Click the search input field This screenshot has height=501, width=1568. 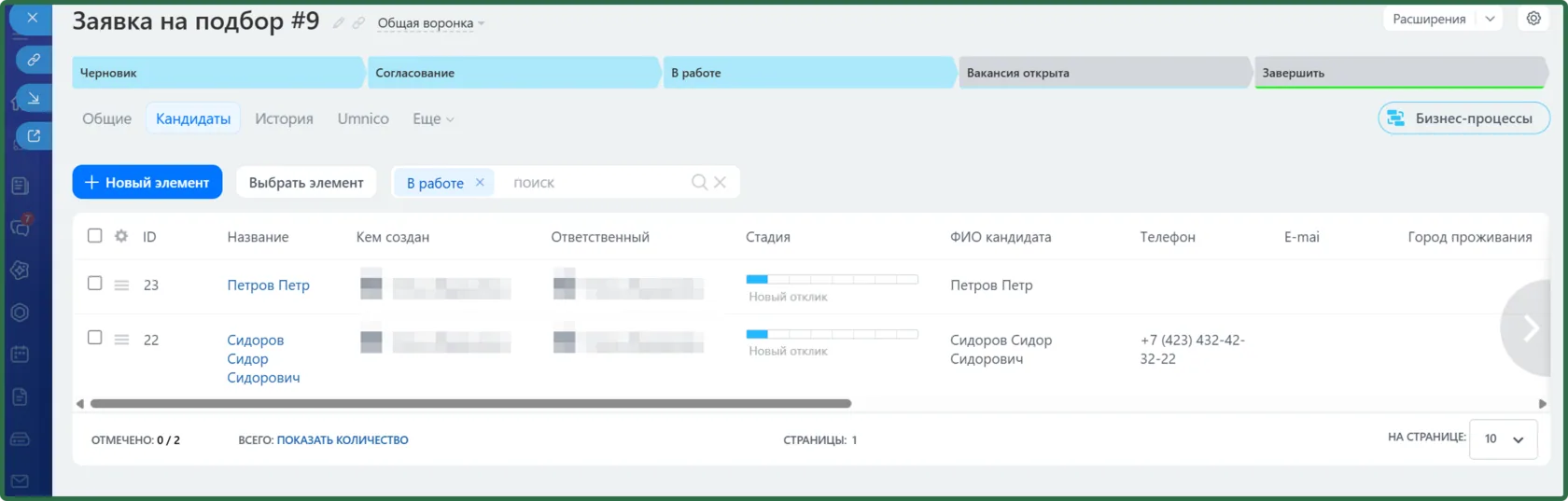point(595,182)
